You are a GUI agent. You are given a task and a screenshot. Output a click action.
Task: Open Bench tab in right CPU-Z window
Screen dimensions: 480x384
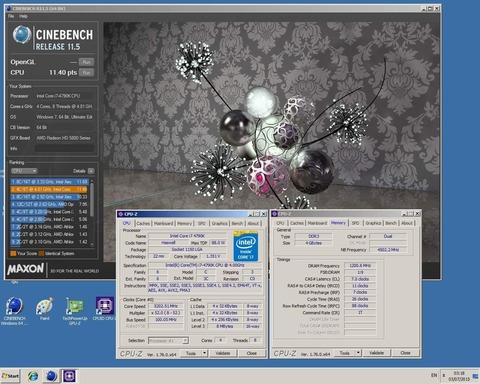pyautogui.click(x=391, y=223)
